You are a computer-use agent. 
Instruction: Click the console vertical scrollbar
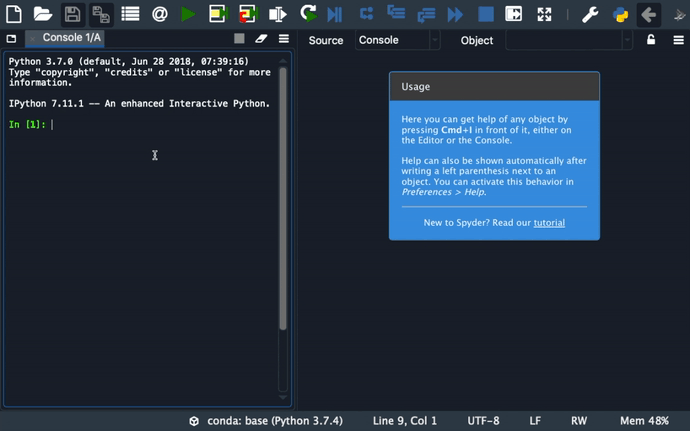[x=283, y=200]
